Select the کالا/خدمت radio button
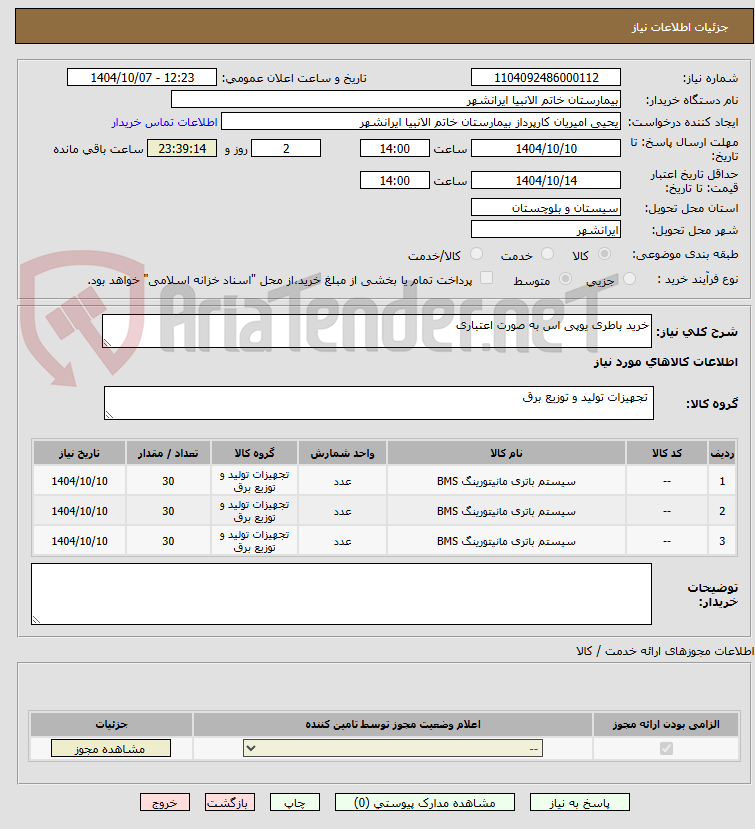Image resolution: width=755 pixels, height=829 pixels. pyautogui.click(x=476, y=254)
